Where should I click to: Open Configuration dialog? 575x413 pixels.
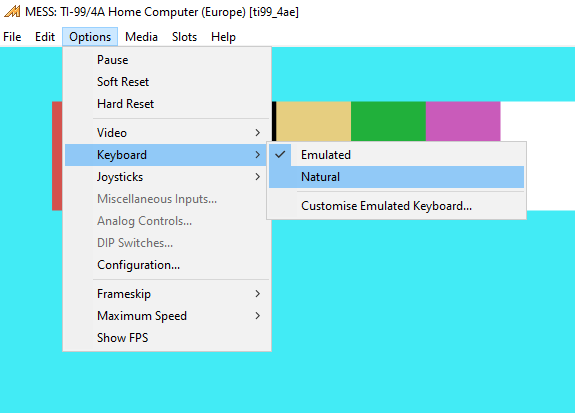[x=167, y=265]
